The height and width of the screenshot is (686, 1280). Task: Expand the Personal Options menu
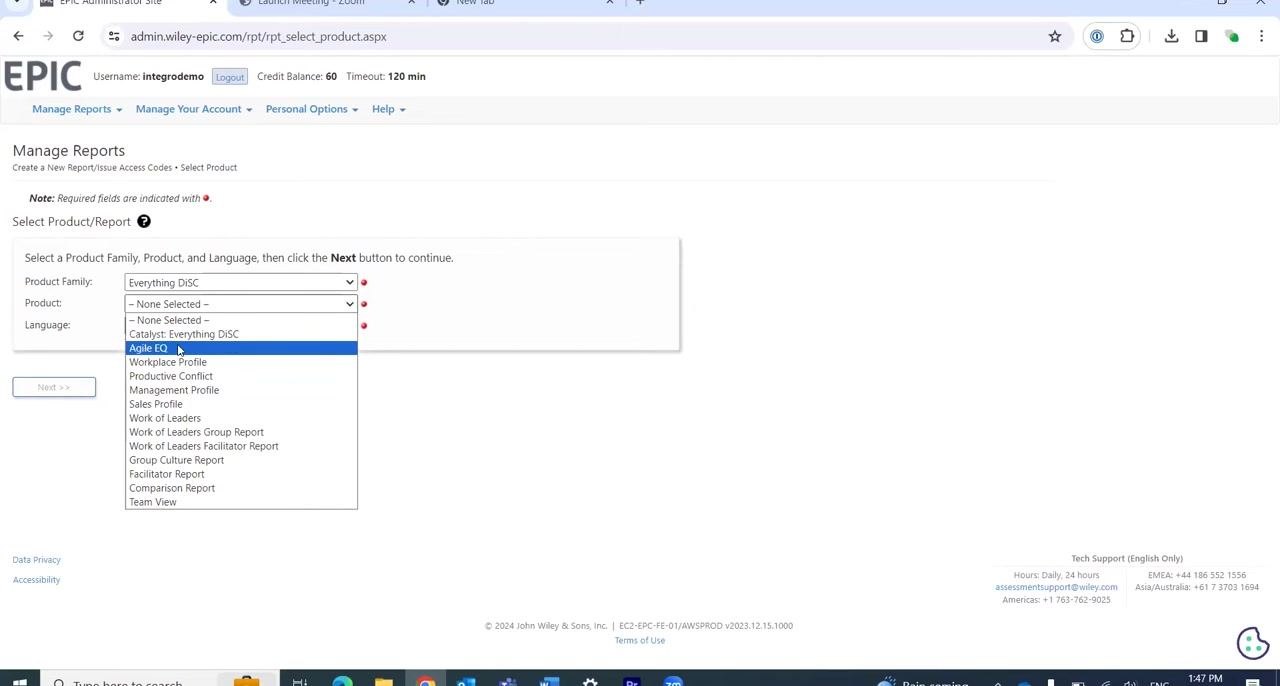point(312,109)
